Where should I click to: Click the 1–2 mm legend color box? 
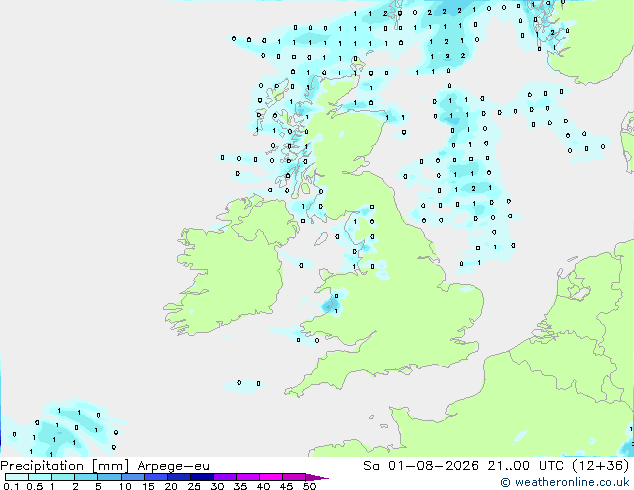tap(63, 477)
